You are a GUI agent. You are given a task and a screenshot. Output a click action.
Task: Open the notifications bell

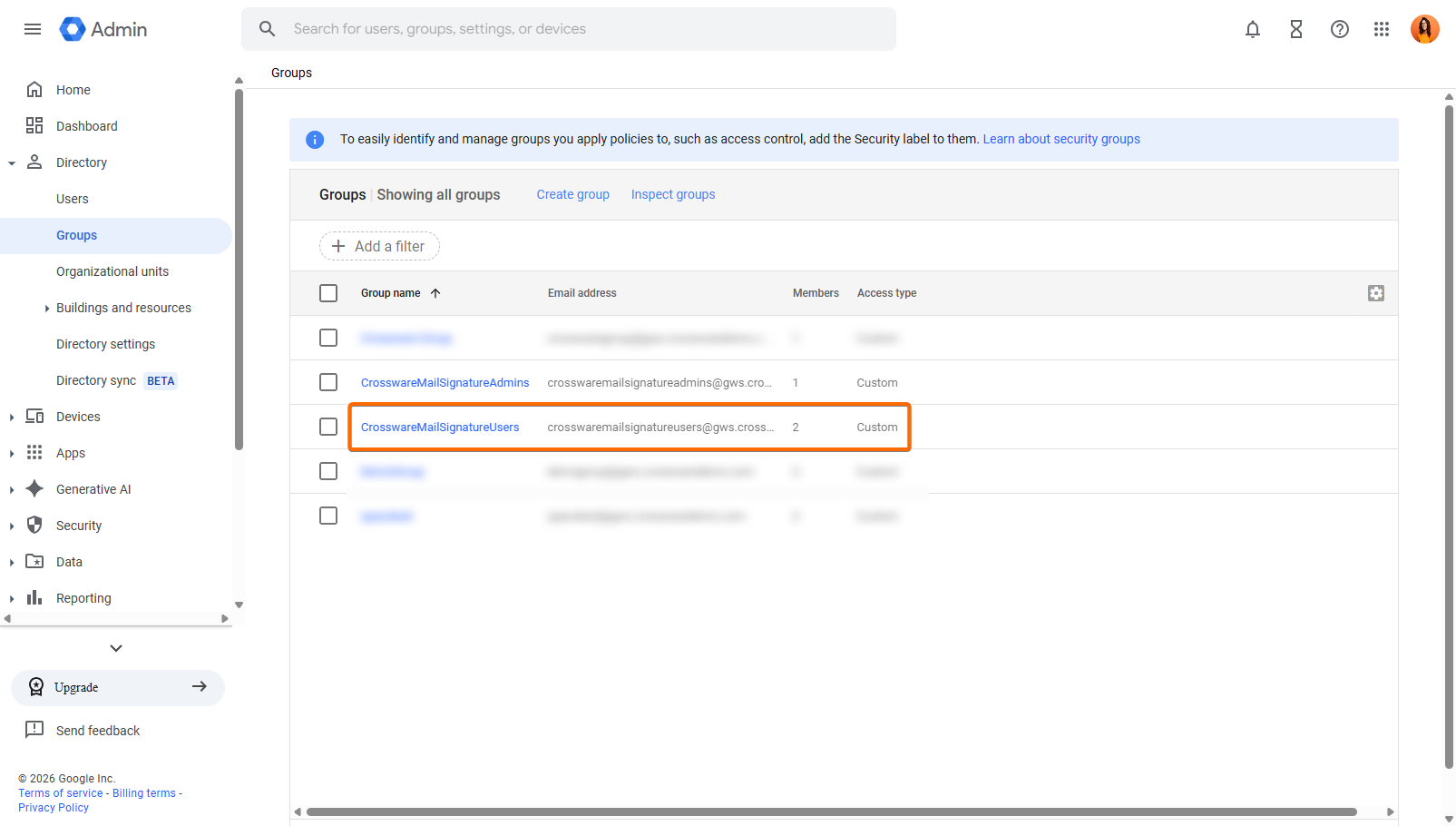coord(1252,29)
